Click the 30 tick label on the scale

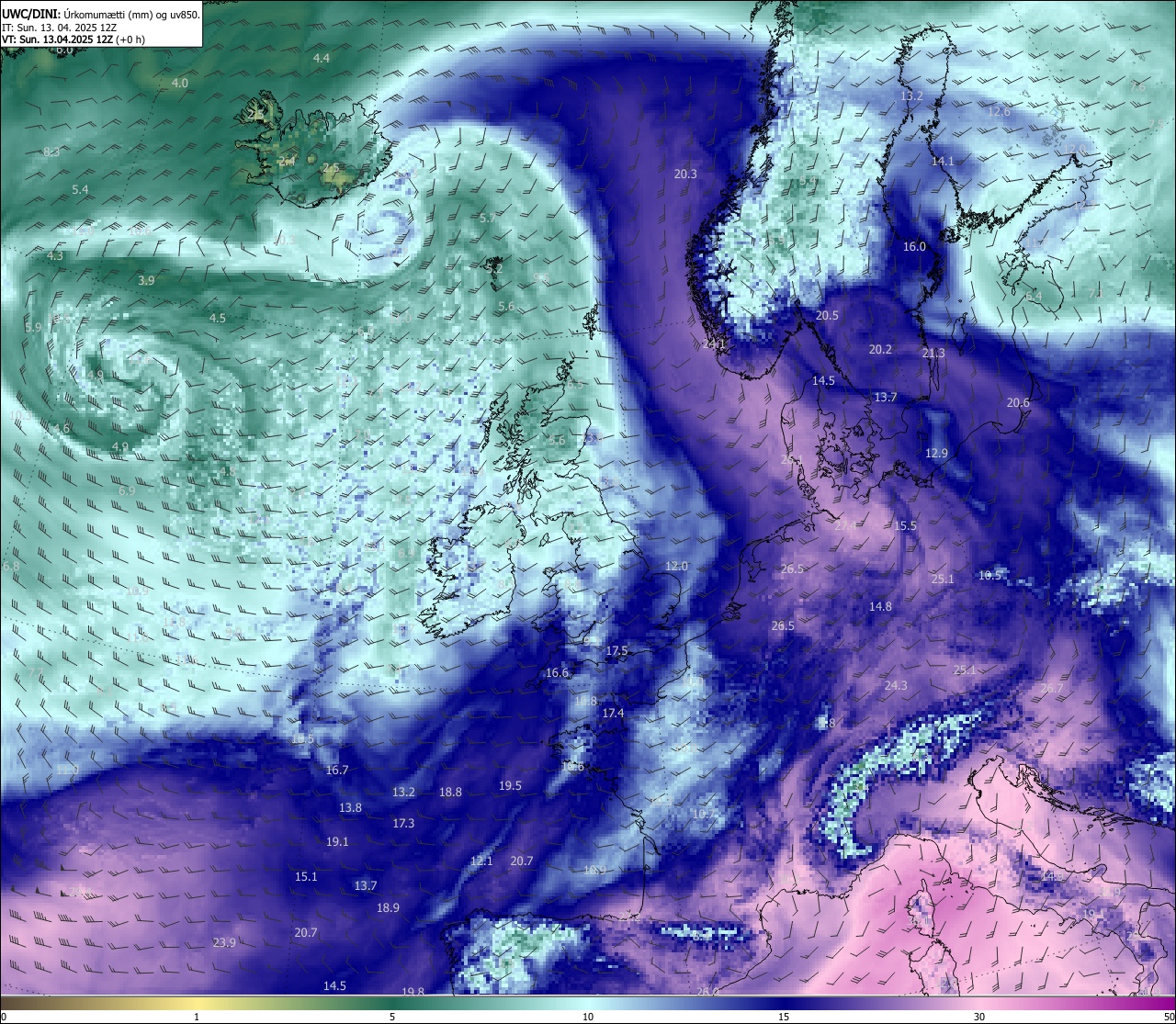[979, 1017]
